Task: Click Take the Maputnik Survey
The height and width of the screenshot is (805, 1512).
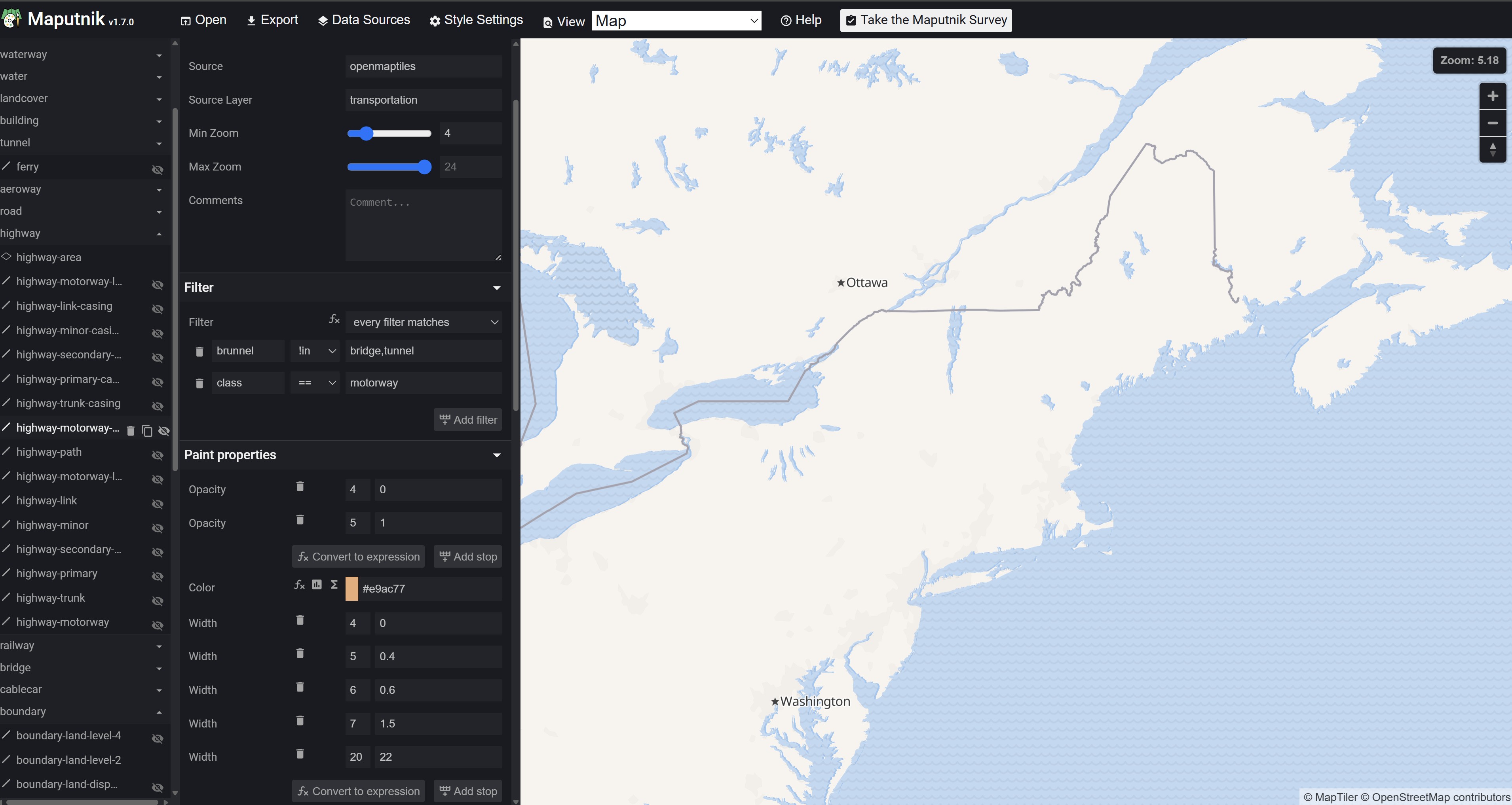Action: click(926, 20)
